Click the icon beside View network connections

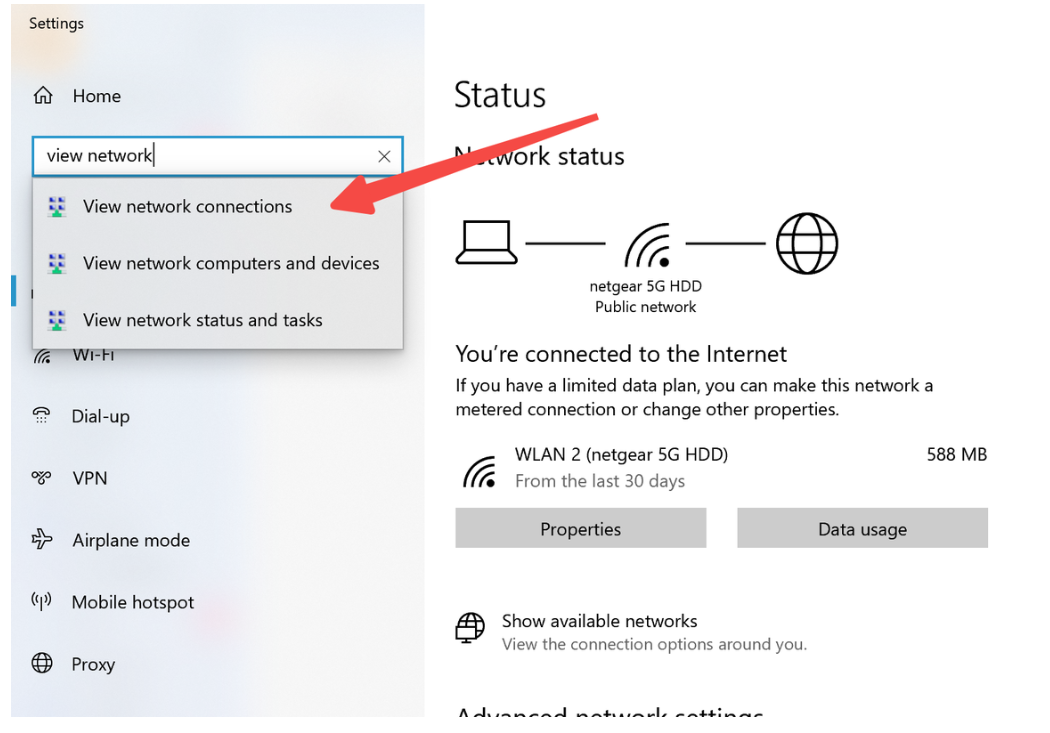(x=57, y=207)
